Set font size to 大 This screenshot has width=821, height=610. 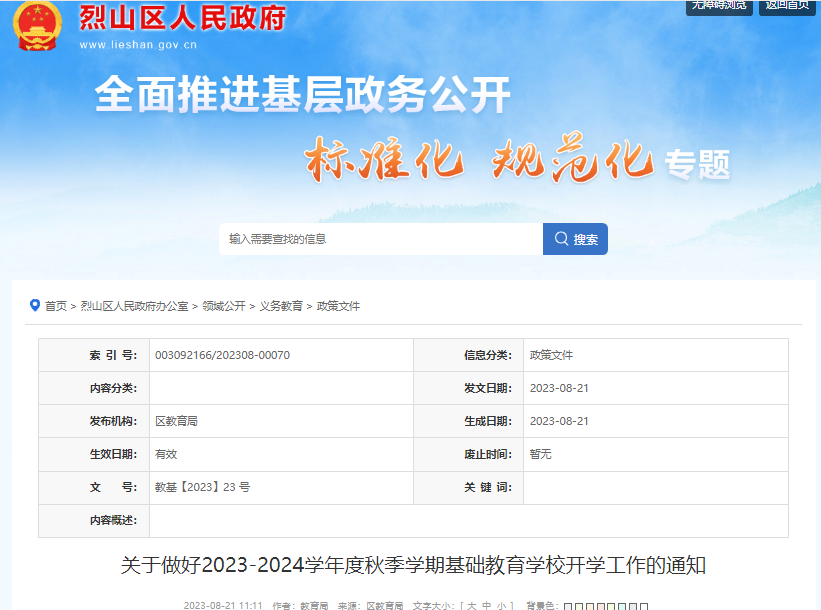[471, 606]
